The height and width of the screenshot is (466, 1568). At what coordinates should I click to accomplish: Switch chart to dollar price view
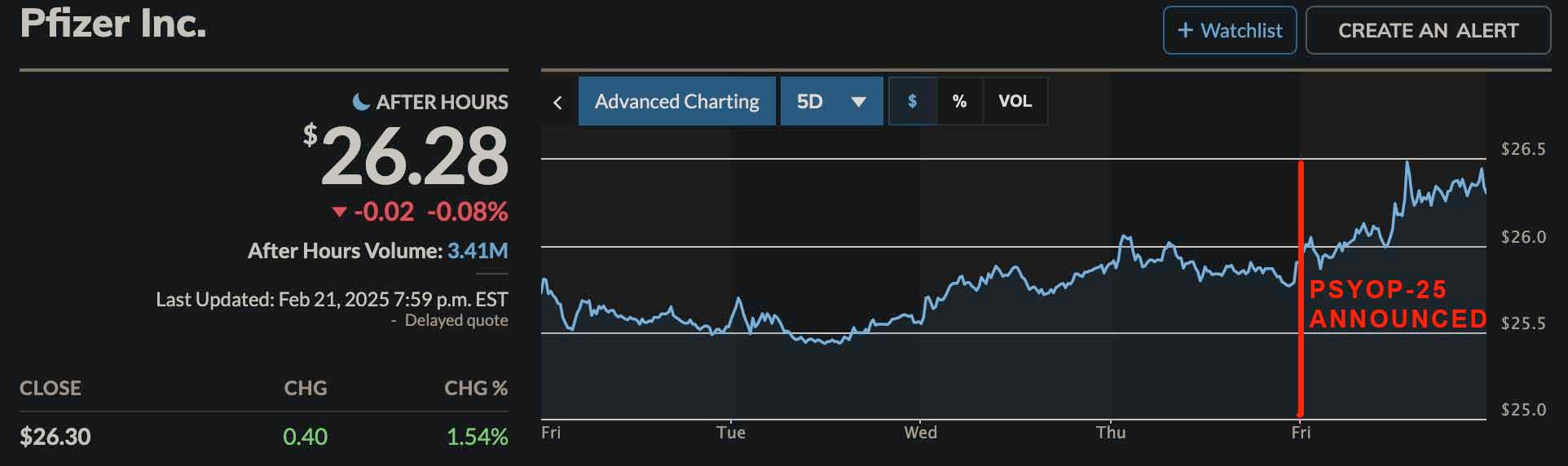point(912,101)
